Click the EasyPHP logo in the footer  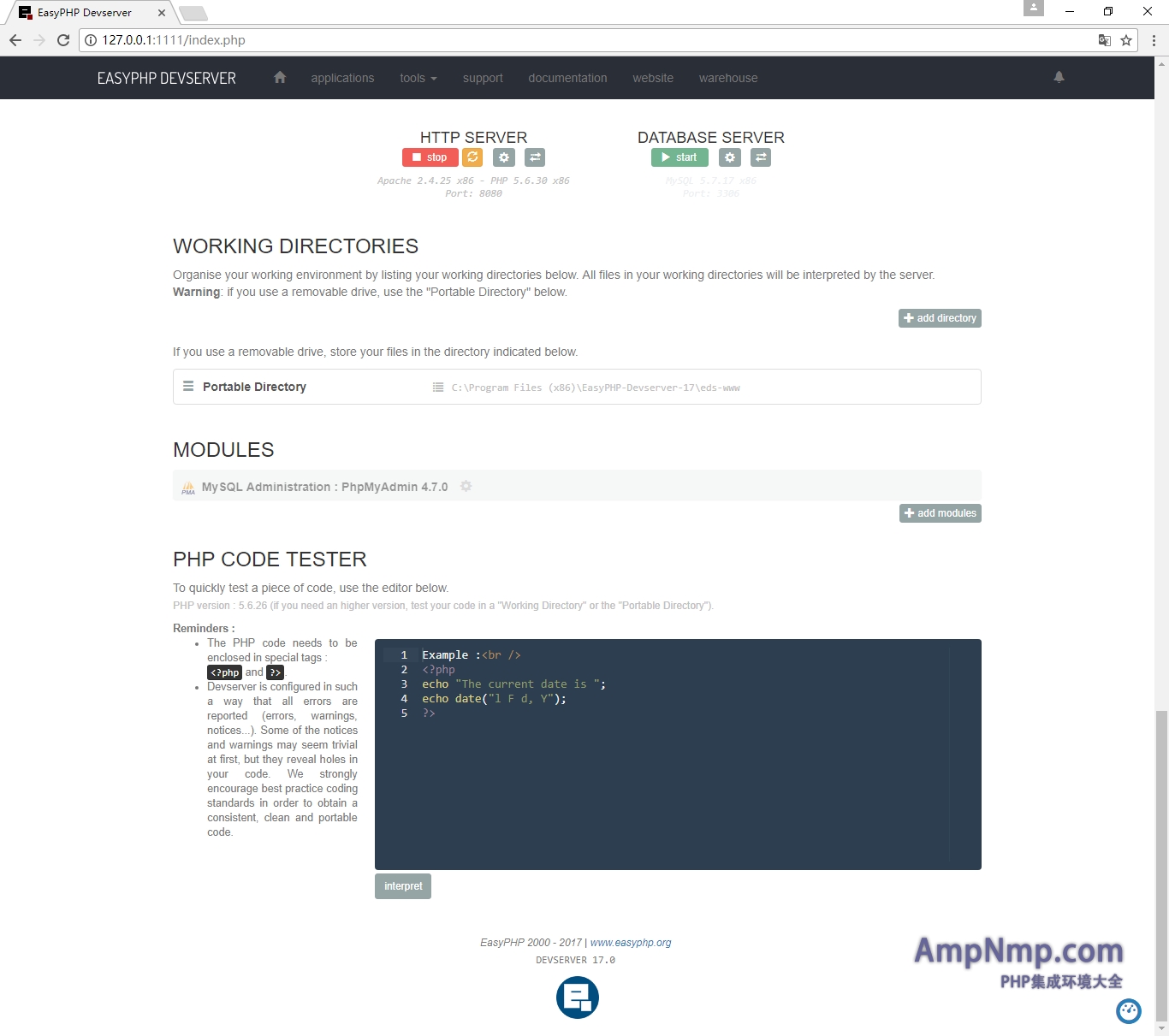(x=578, y=998)
